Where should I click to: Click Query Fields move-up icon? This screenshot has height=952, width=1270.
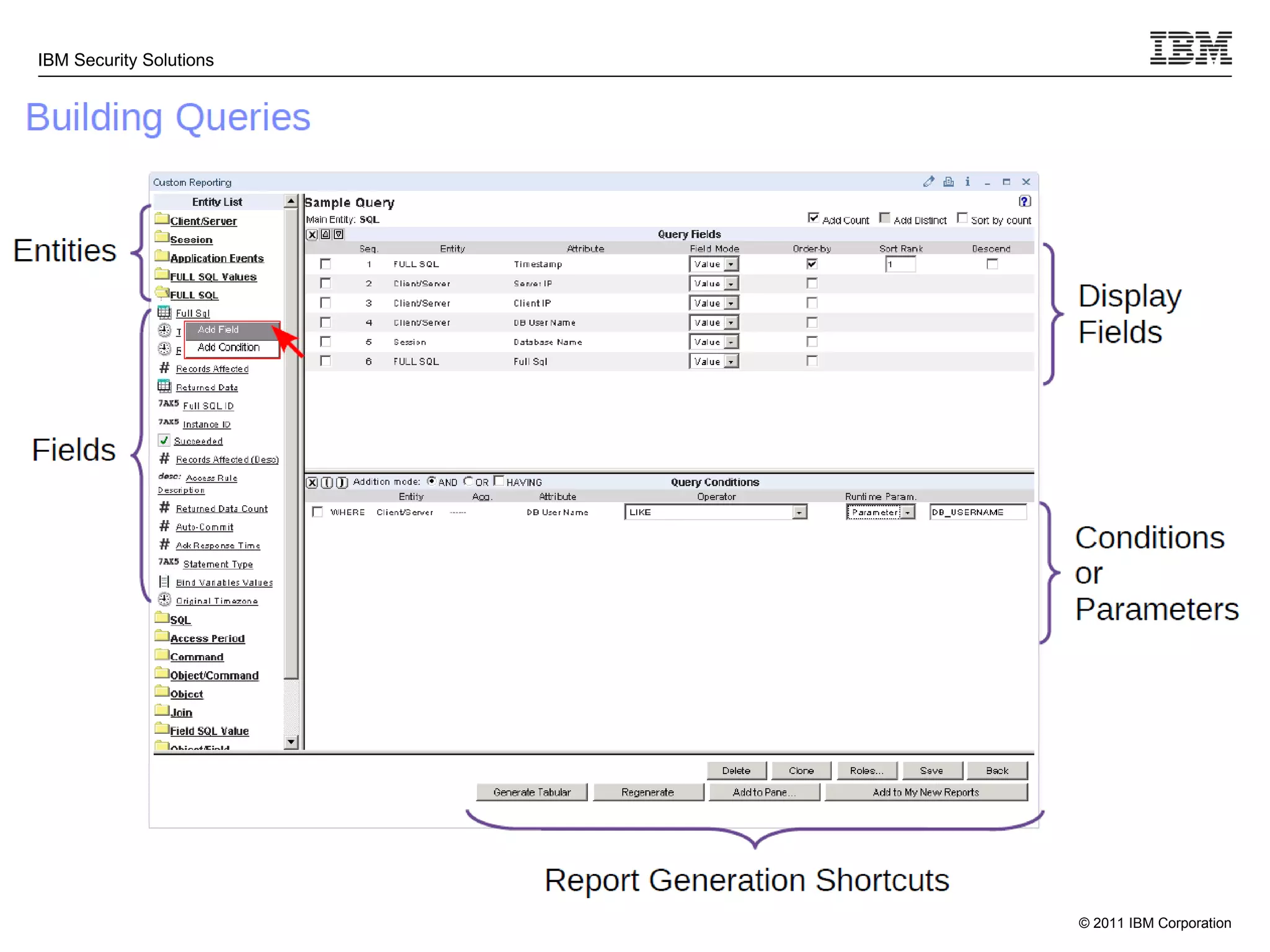[326, 234]
